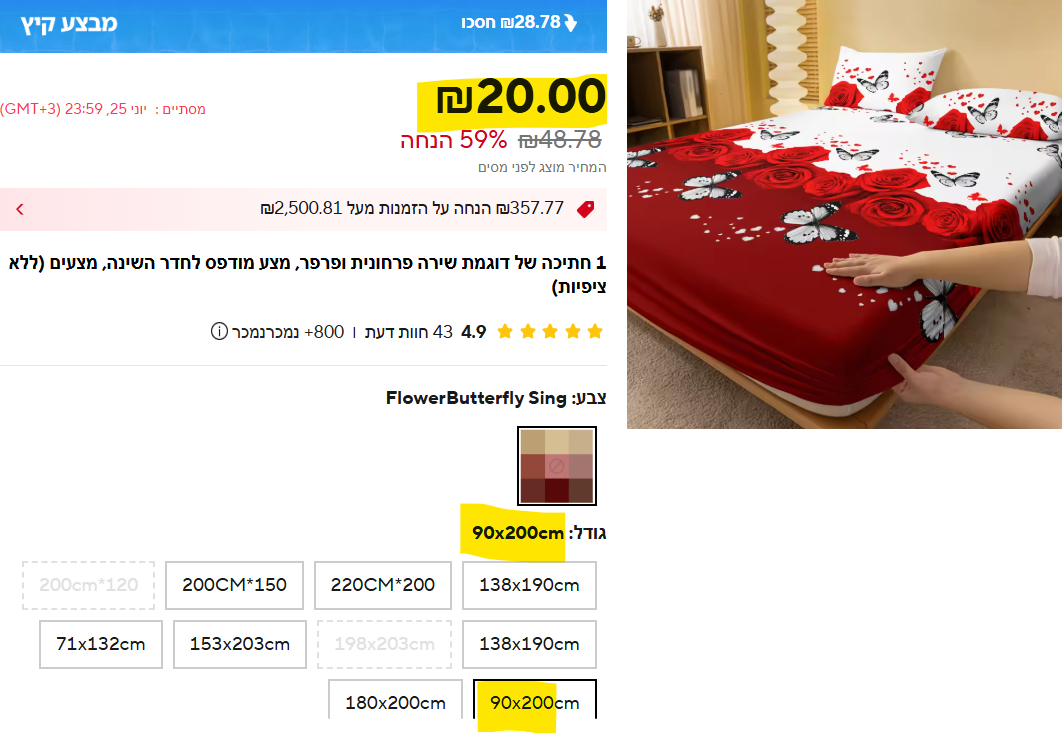
Task: Click the red discount tag icon
Action: [x=586, y=209]
